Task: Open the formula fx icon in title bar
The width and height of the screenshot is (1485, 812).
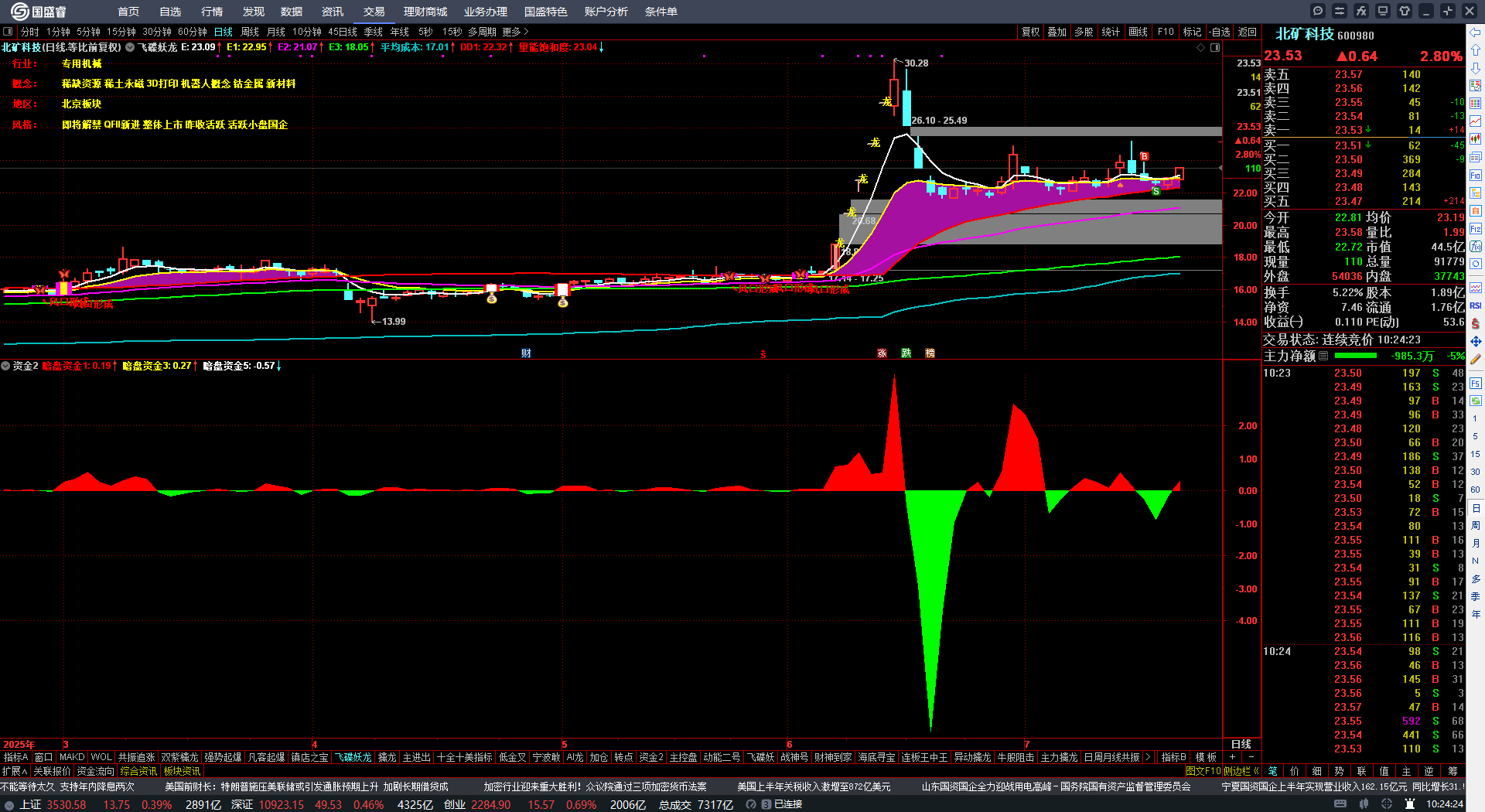Action: (1361, 11)
